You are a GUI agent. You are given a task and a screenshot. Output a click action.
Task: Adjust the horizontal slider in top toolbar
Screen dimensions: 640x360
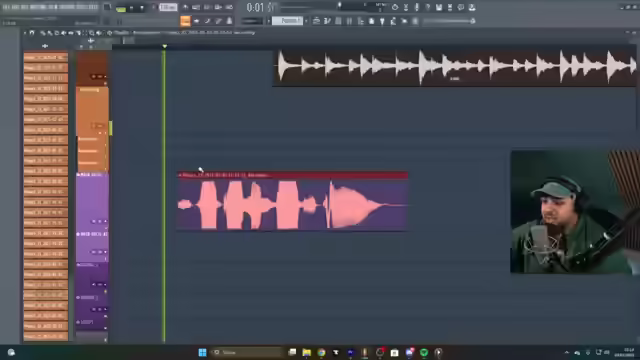tap(449, 21)
